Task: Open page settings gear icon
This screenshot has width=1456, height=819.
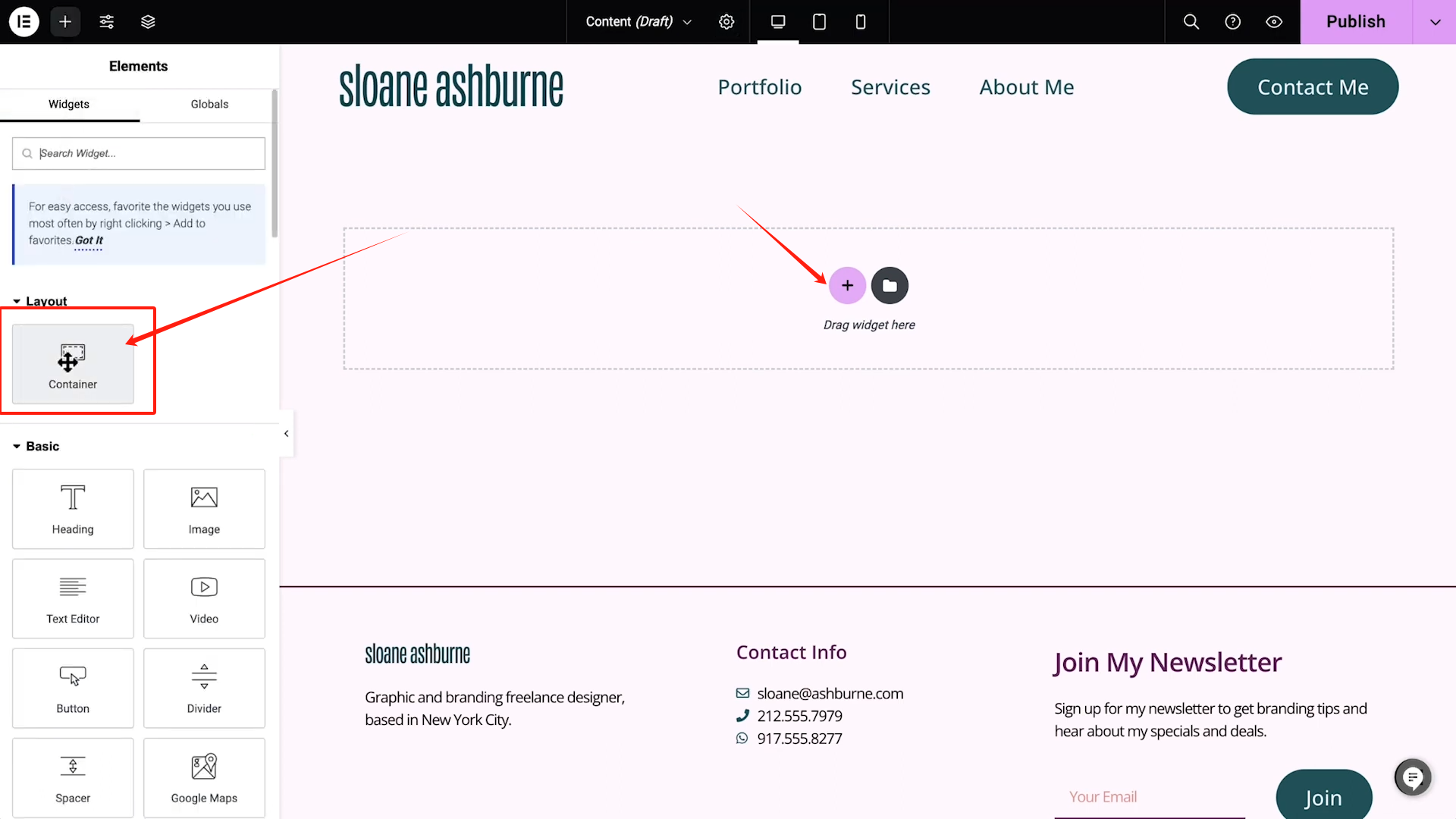Action: 726,21
